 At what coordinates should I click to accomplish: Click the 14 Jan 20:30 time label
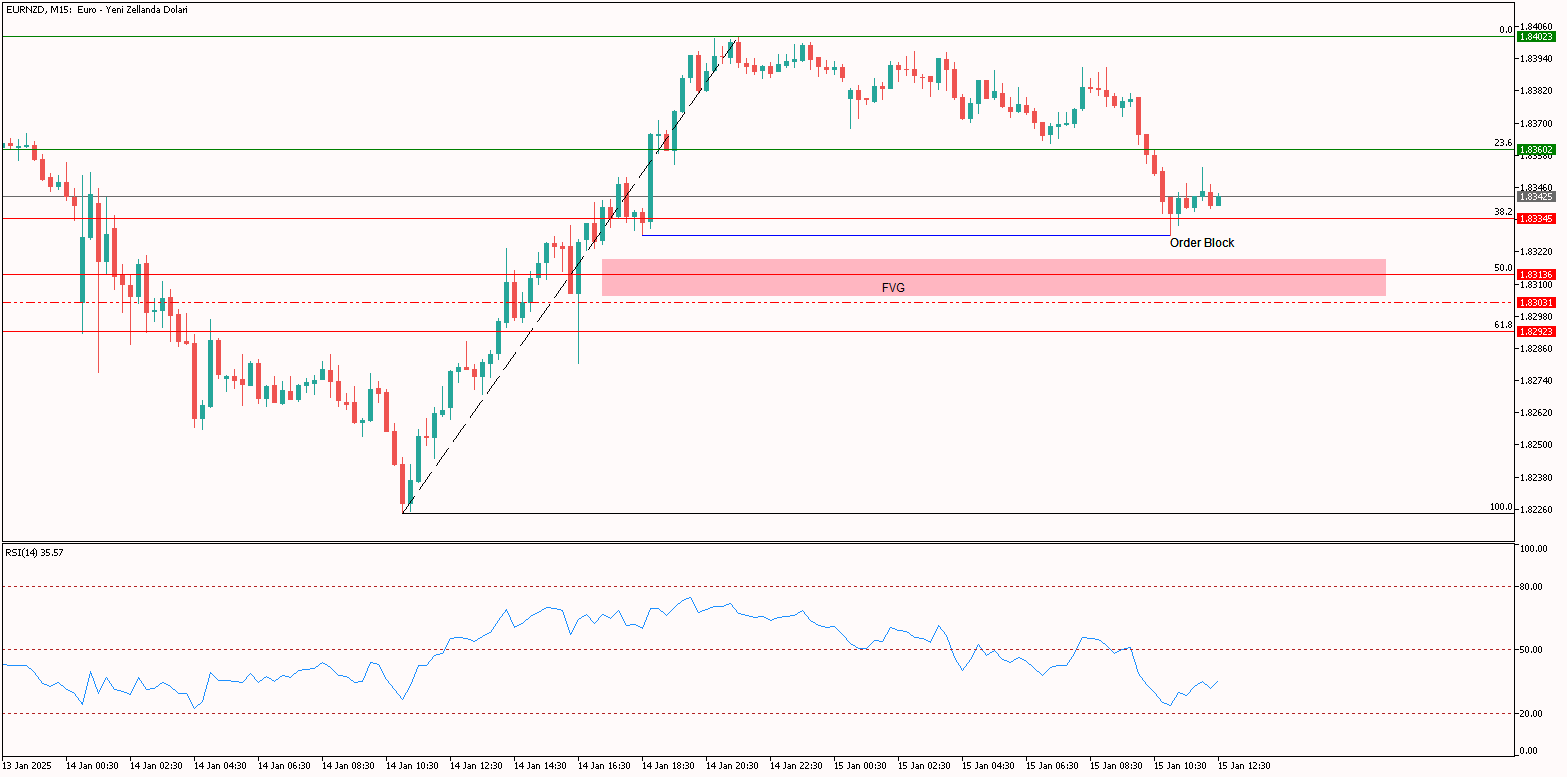[734, 766]
